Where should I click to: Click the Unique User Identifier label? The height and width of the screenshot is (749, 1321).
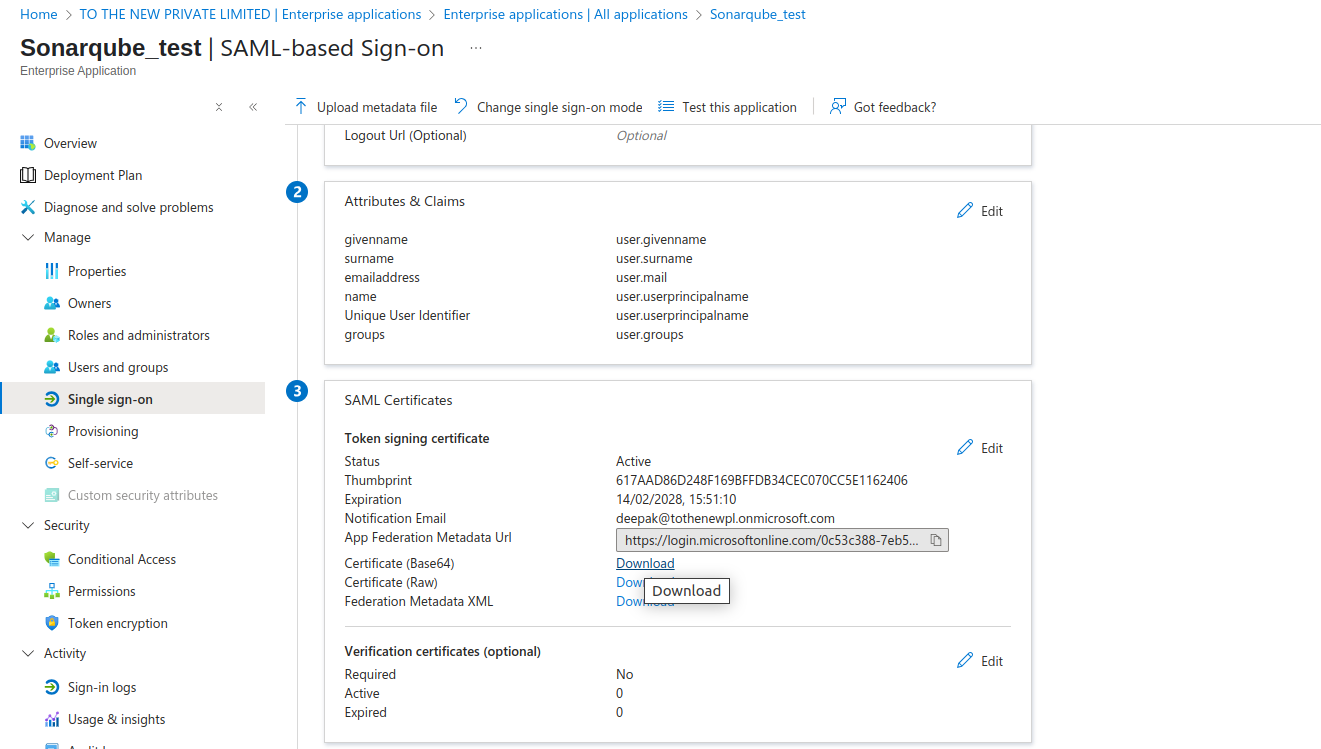point(407,315)
